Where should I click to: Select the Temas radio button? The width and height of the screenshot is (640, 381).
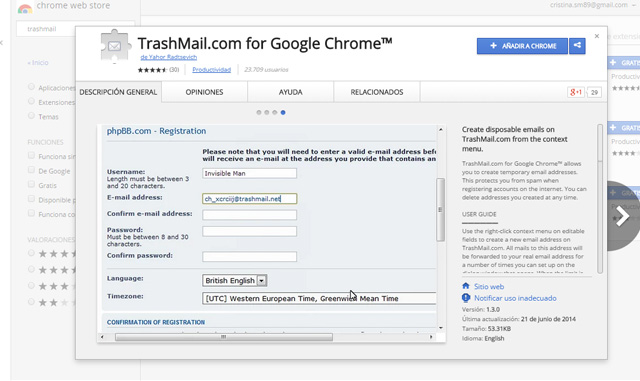point(31,116)
